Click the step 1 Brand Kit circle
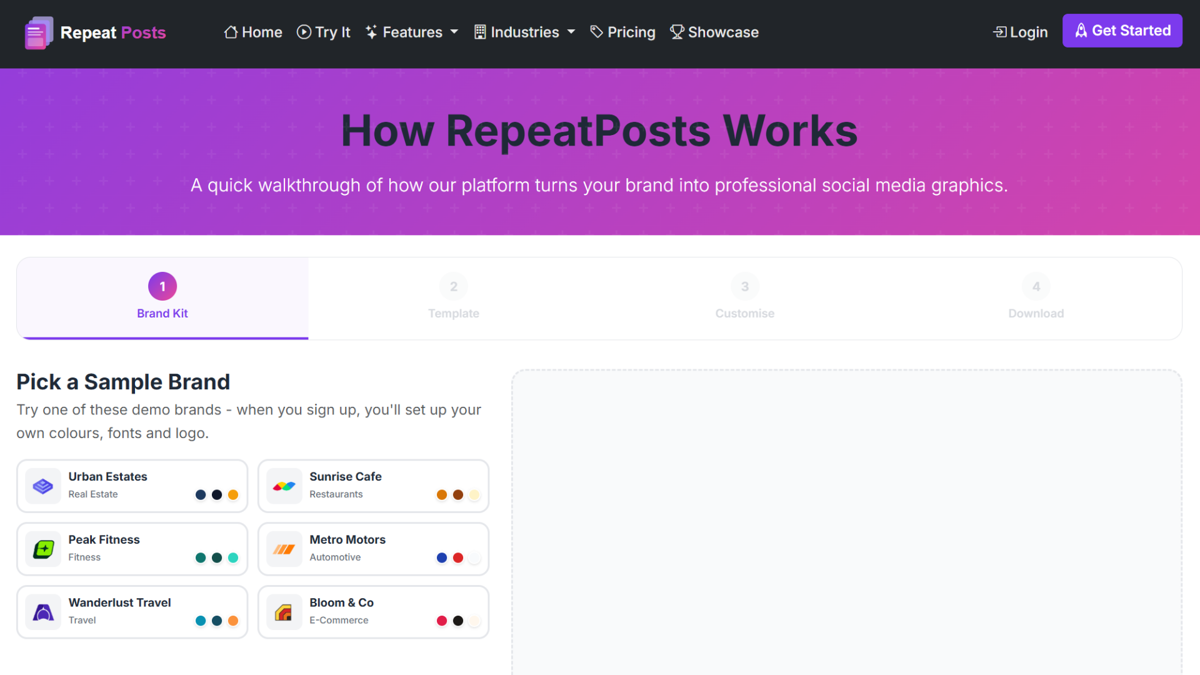This screenshot has width=1200, height=675. click(162, 286)
